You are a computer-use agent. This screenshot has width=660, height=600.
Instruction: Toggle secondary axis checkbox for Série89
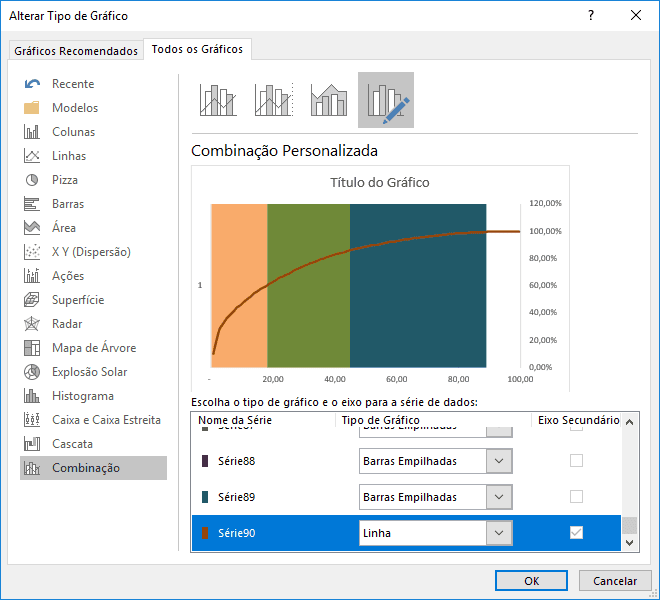[576, 497]
